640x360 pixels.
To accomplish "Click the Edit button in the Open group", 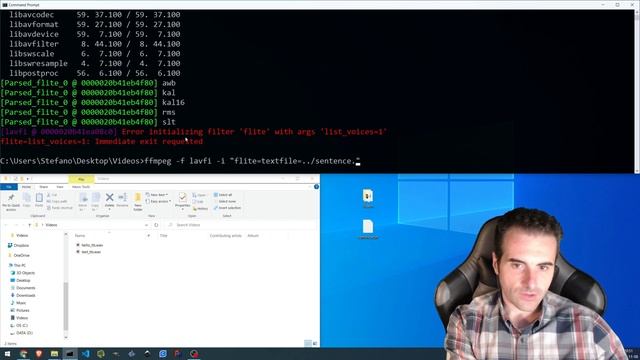I will [198, 202].
